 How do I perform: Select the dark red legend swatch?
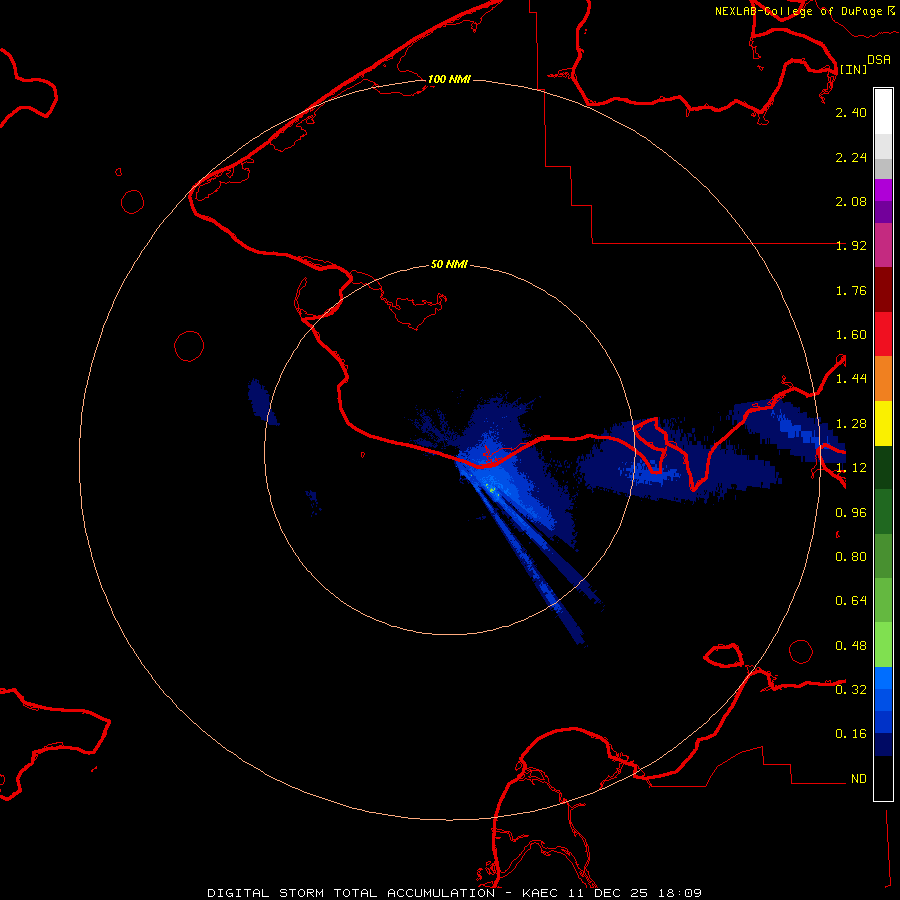coord(883,290)
